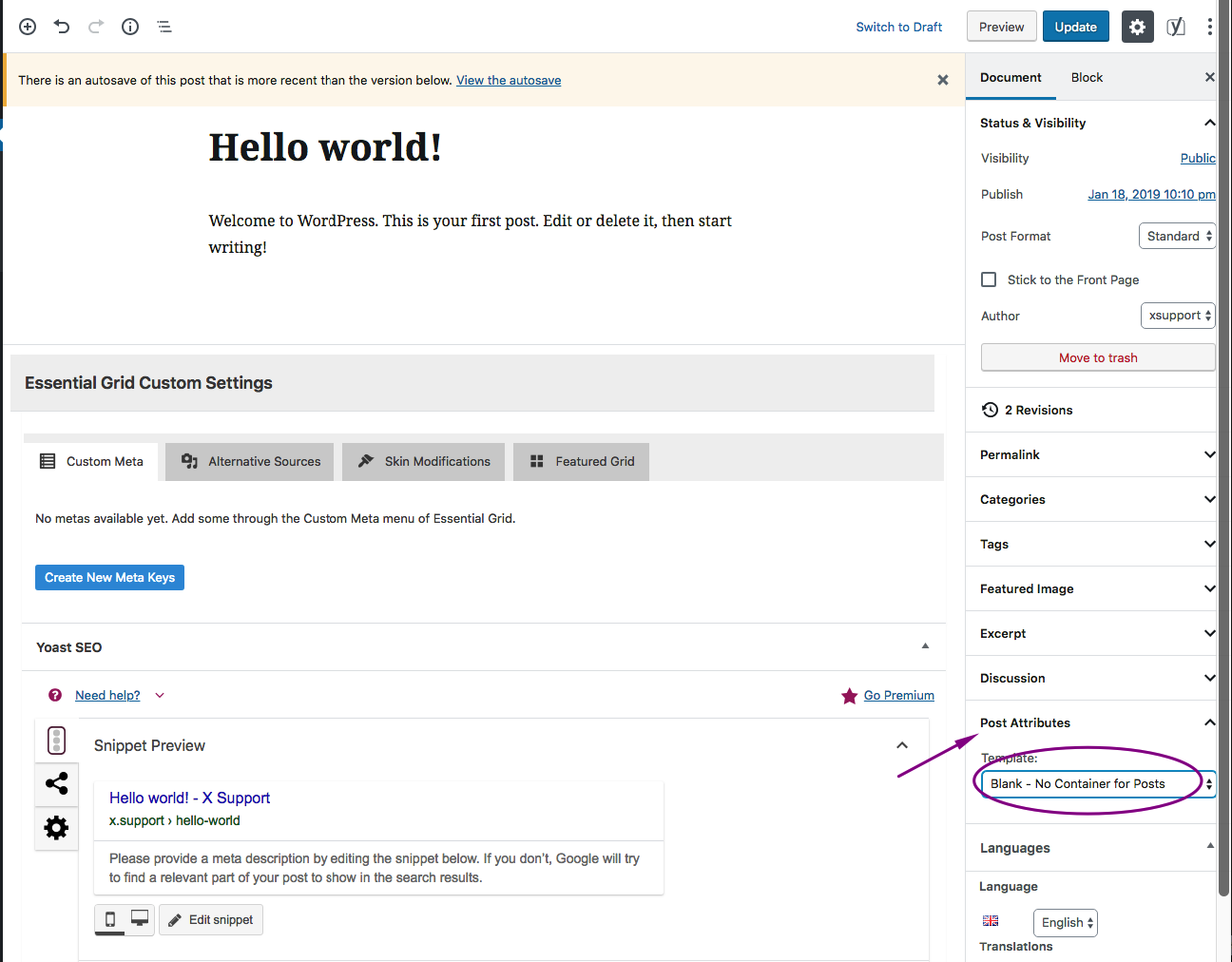Viewport: 1232px width, 962px height.
Task: Click the Preview button
Action: [1002, 27]
